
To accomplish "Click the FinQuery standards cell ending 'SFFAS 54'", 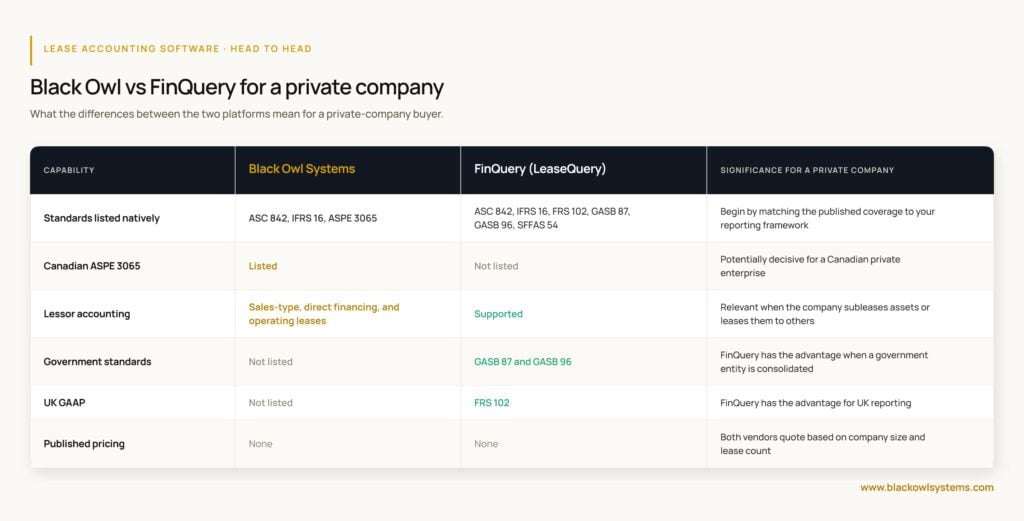I will point(552,218).
